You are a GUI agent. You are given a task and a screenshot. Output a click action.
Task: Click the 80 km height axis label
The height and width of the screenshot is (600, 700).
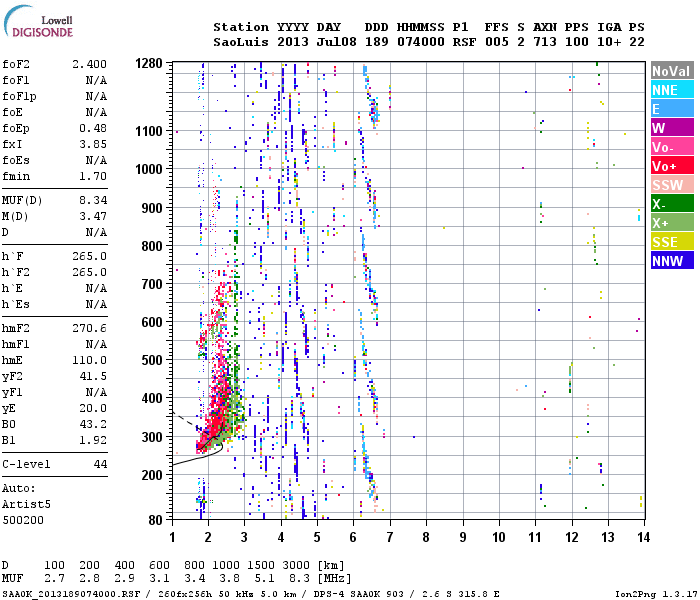tap(155, 520)
